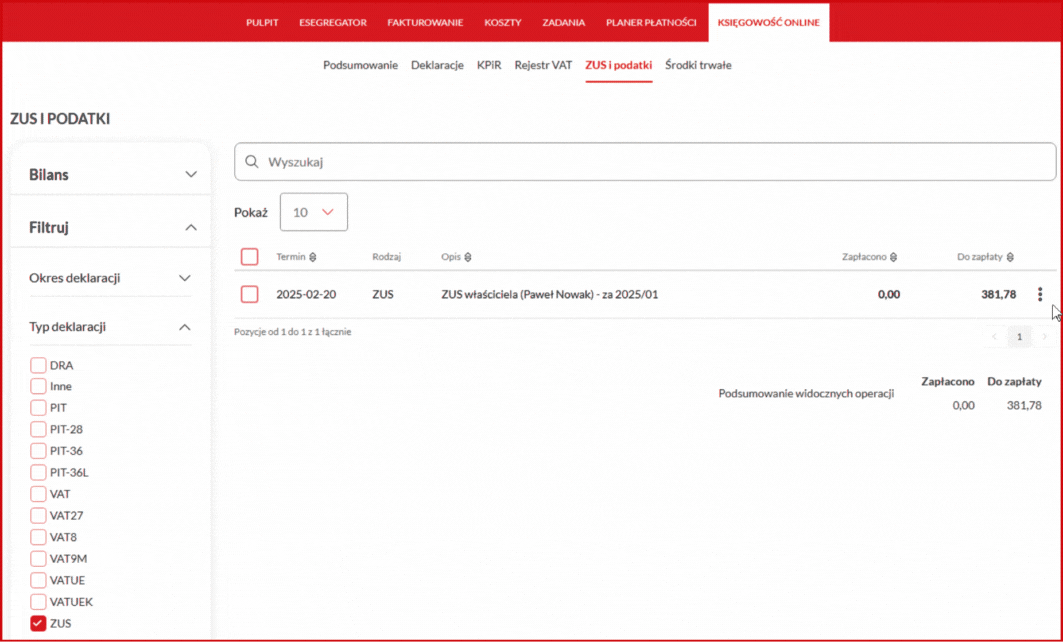This screenshot has width=1063, height=642.
Task: Open the KOSZTY main menu tab
Action: point(502,22)
